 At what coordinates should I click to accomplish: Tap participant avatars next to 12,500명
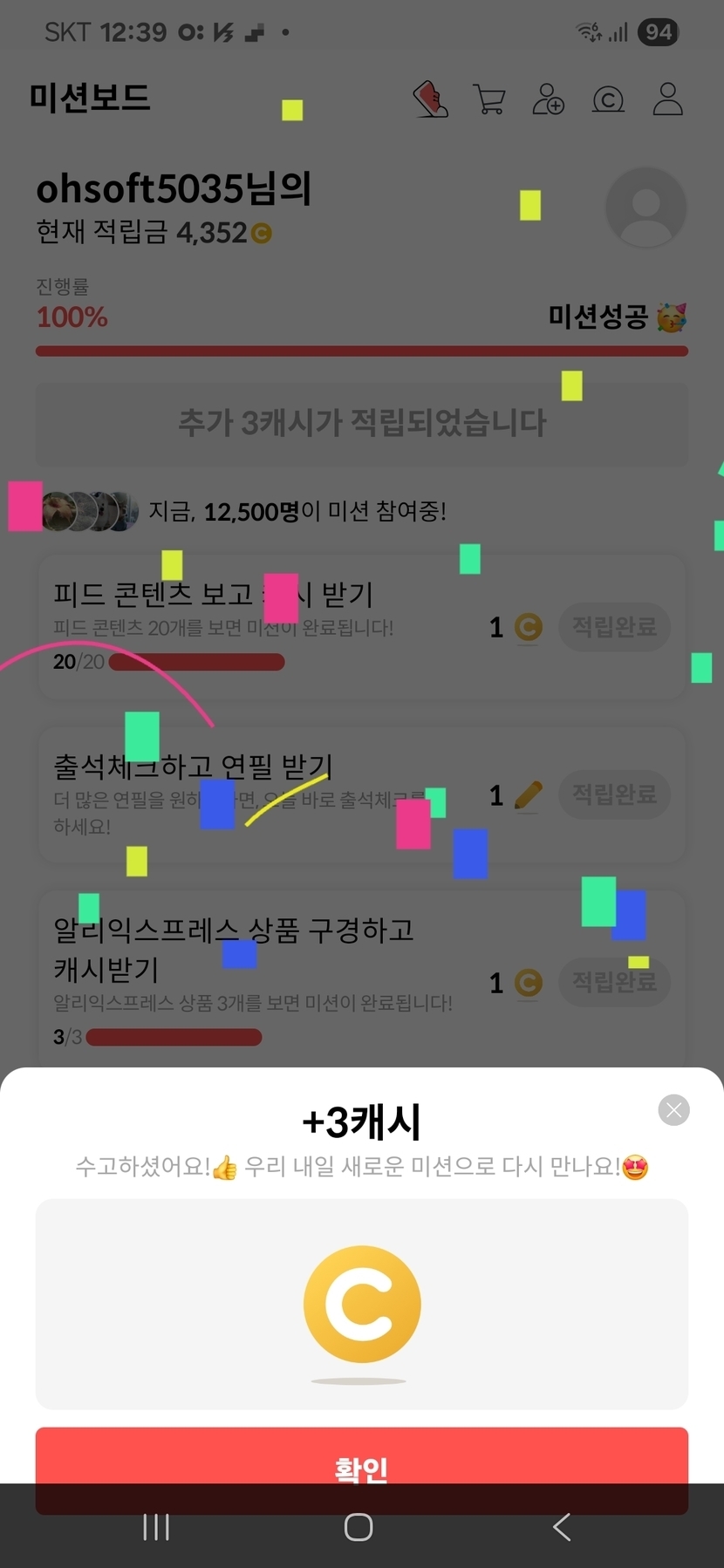click(x=89, y=511)
